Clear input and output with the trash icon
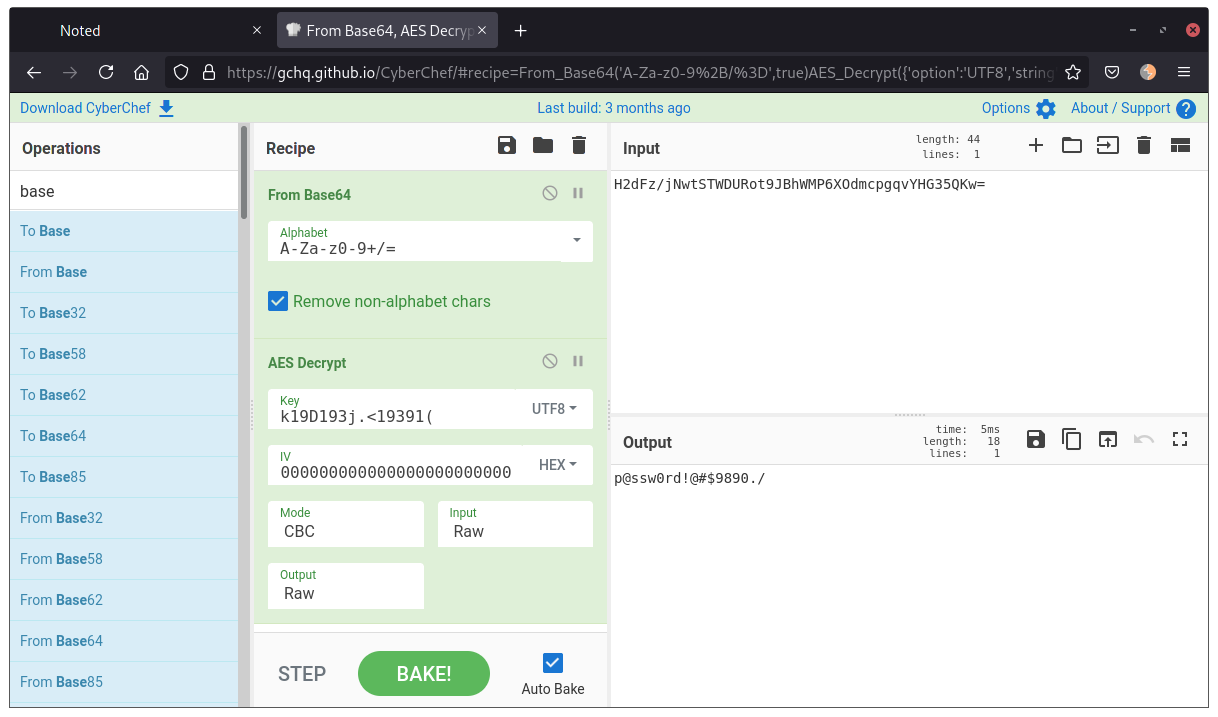Viewport: 1218px width, 717px height. (x=1144, y=146)
